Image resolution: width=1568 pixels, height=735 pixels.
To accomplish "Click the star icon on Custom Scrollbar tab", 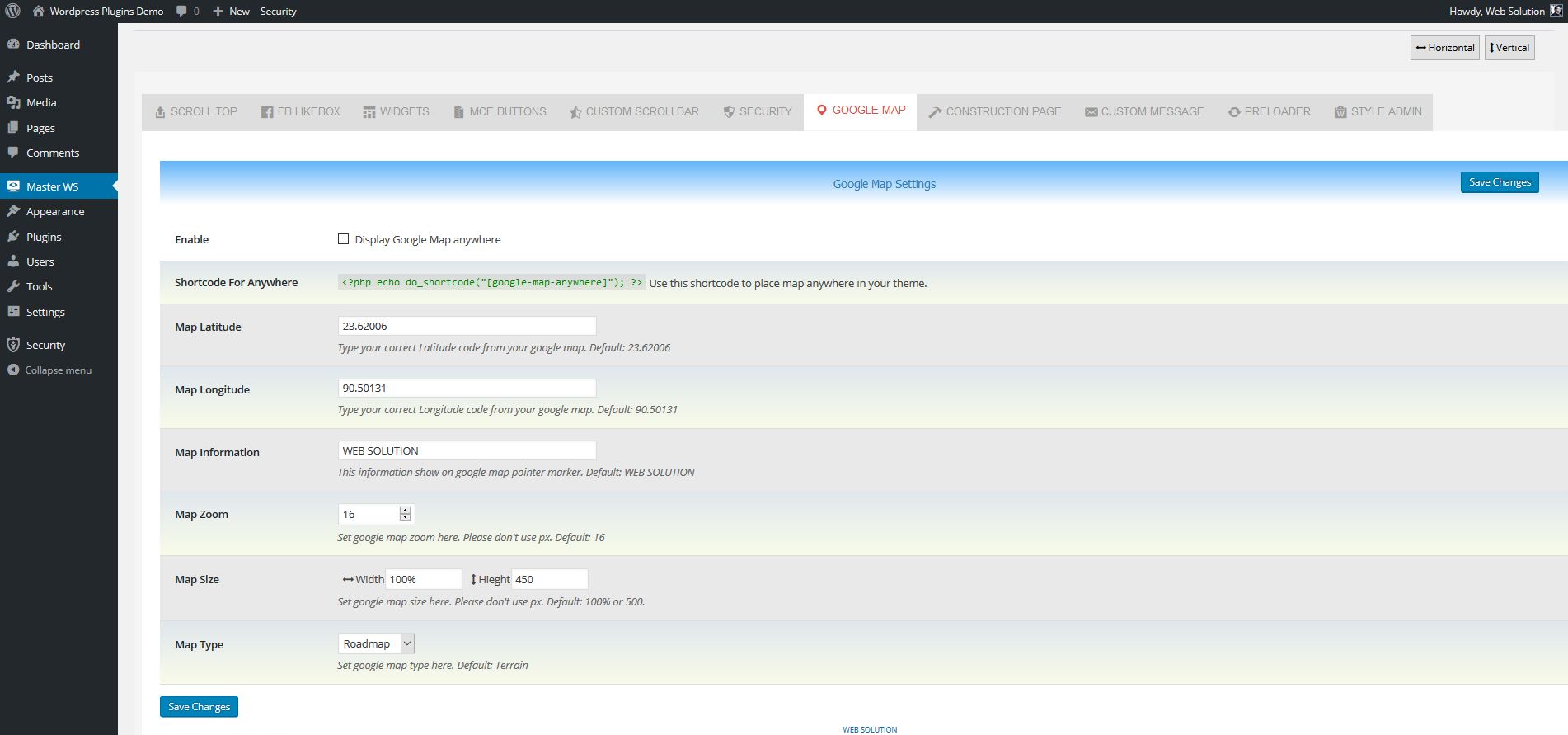I will click(x=575, y=112).
